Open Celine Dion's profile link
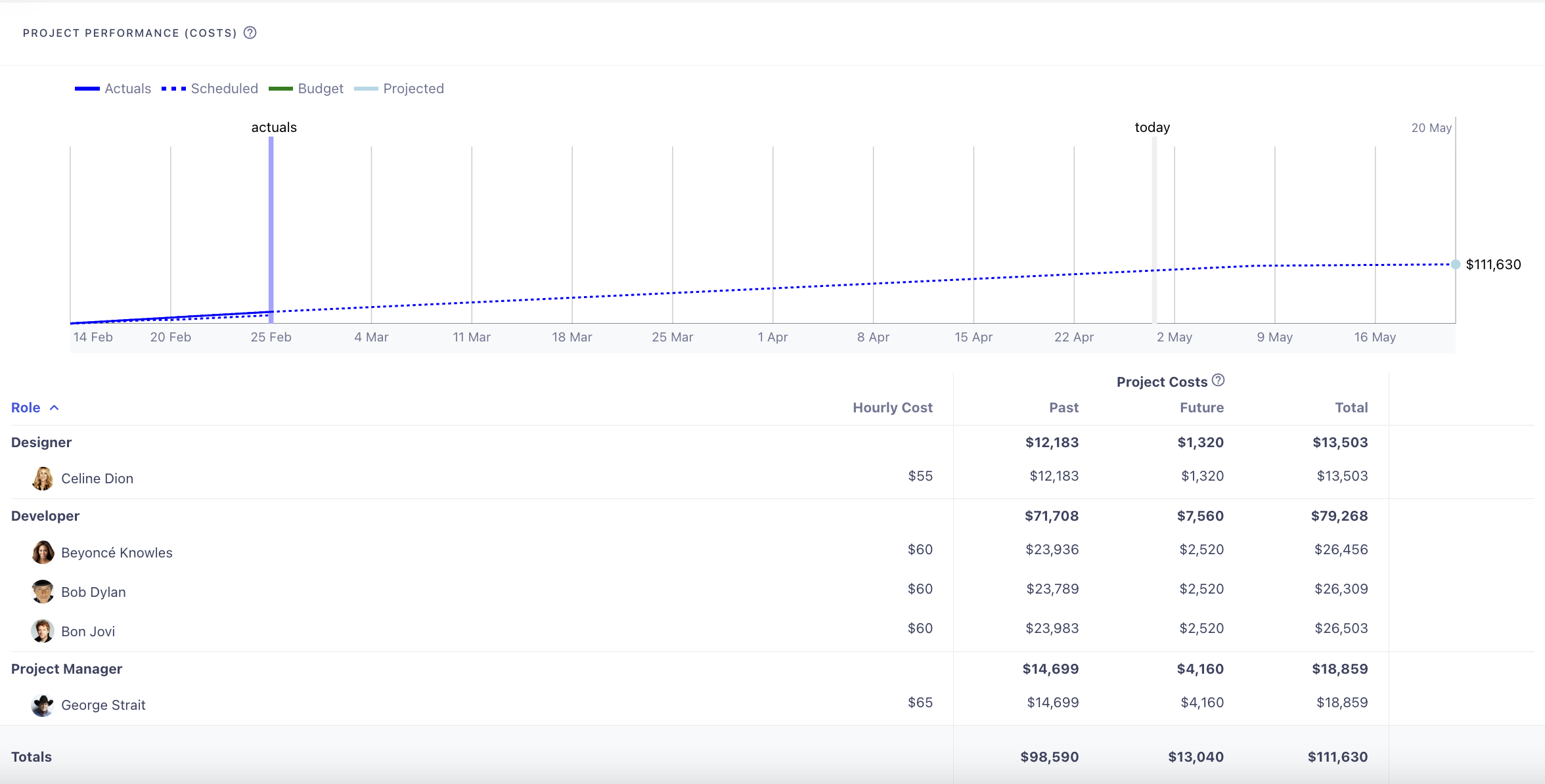1545x784 pixels. (x=97, y=478)
